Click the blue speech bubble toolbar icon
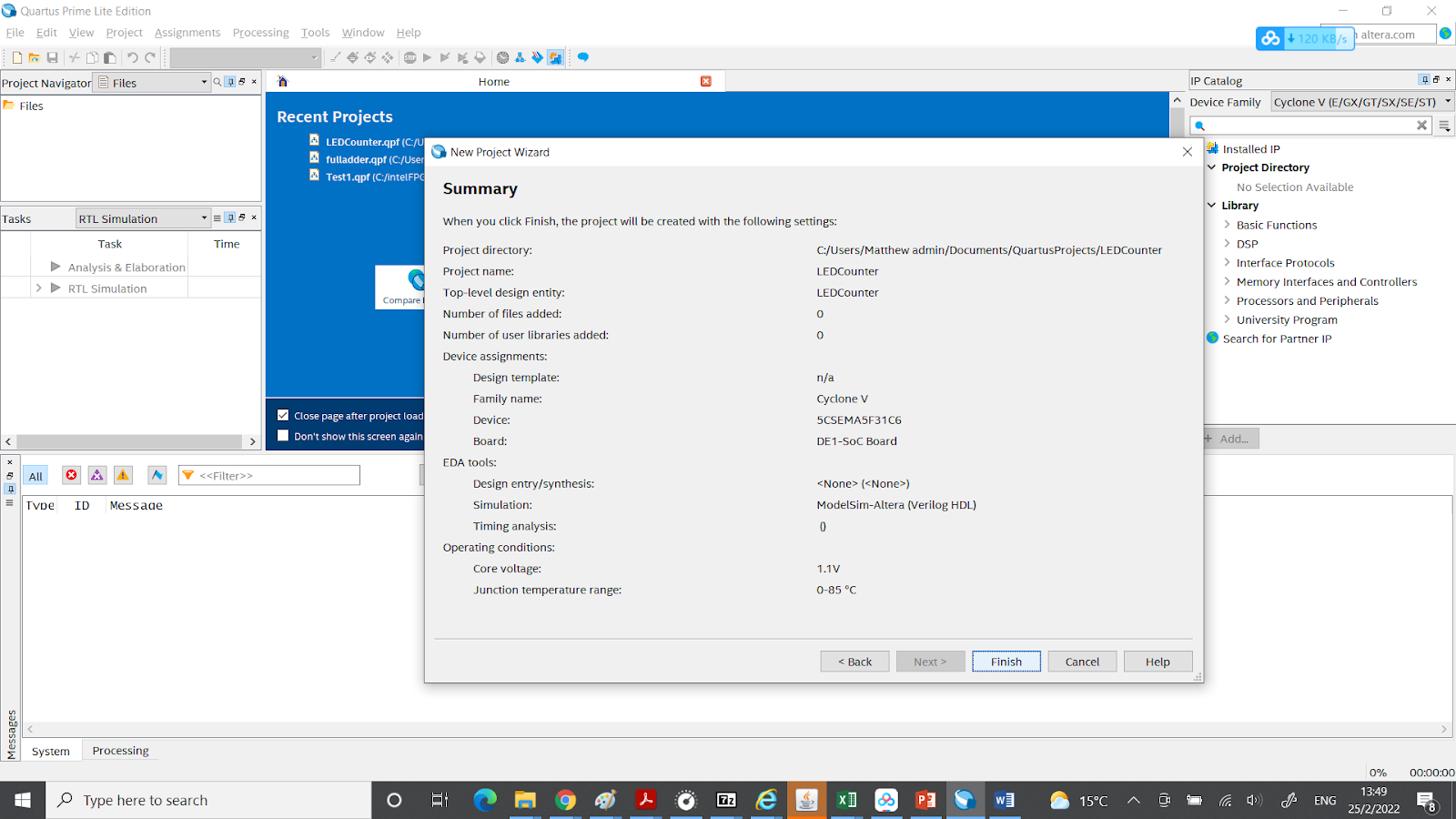Image resolution: width=1456 pixels, height=819 pixels. 582,57
